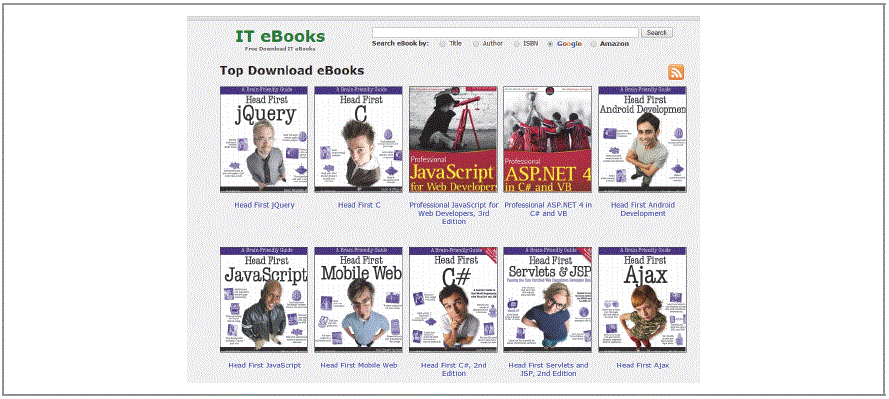Follow the Head First C title link
The width and height of the screenshot is (889, 399).
tap(359, 205)
